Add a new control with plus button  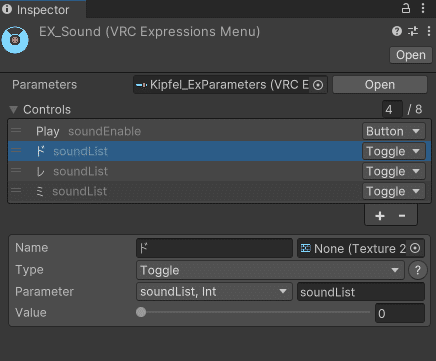click(380, 216)
